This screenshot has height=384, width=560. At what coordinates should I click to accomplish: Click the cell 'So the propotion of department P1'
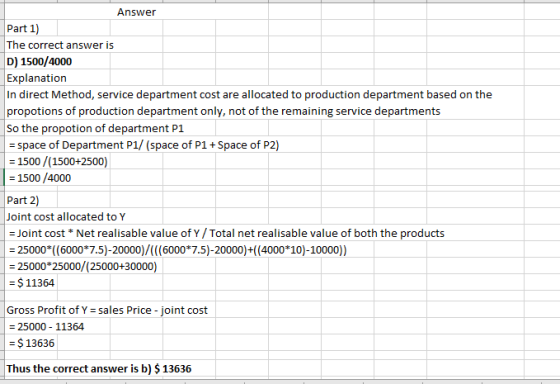click(x=95, y=128)
